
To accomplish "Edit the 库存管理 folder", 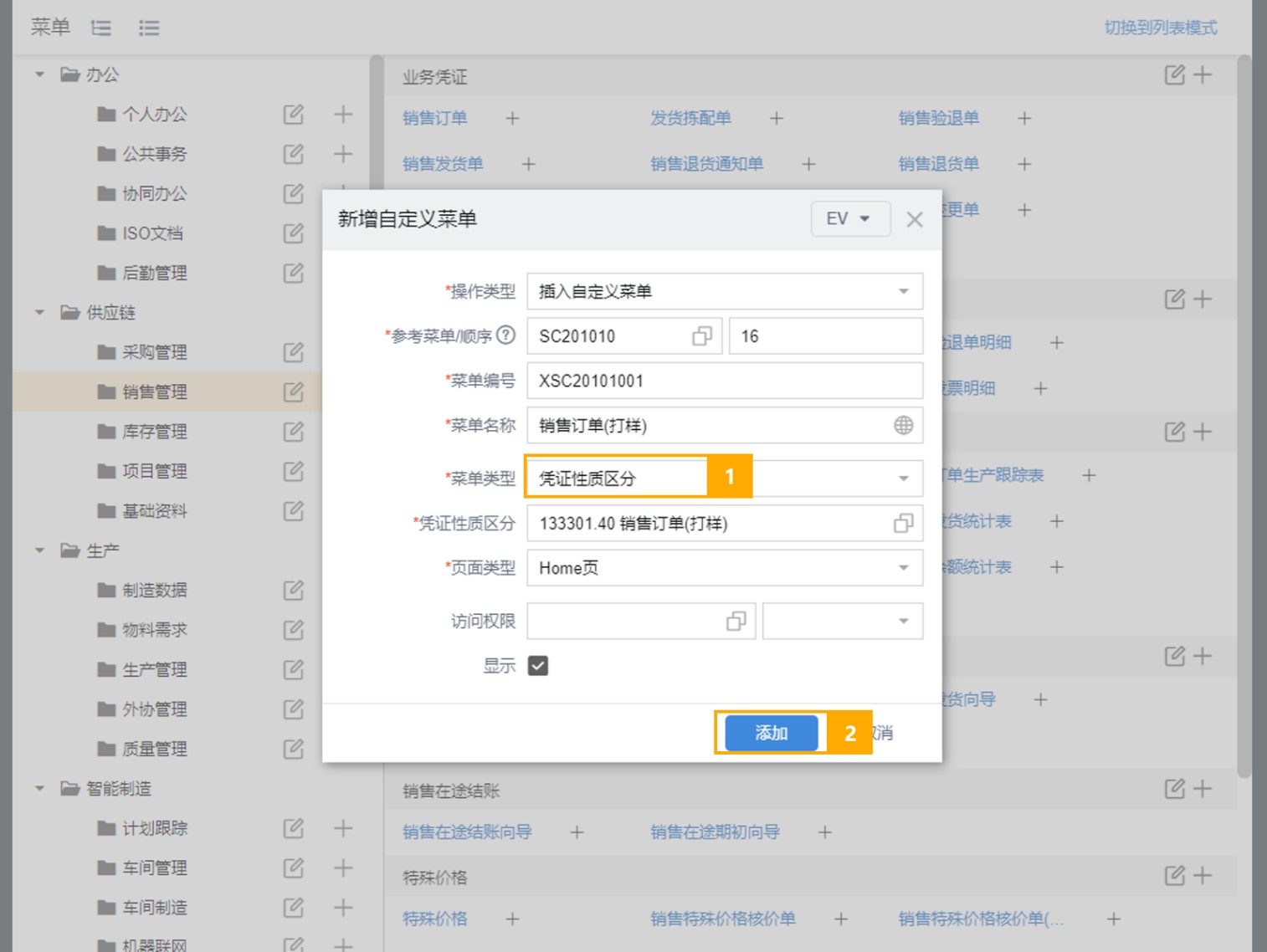I will (x=293, y=432).
